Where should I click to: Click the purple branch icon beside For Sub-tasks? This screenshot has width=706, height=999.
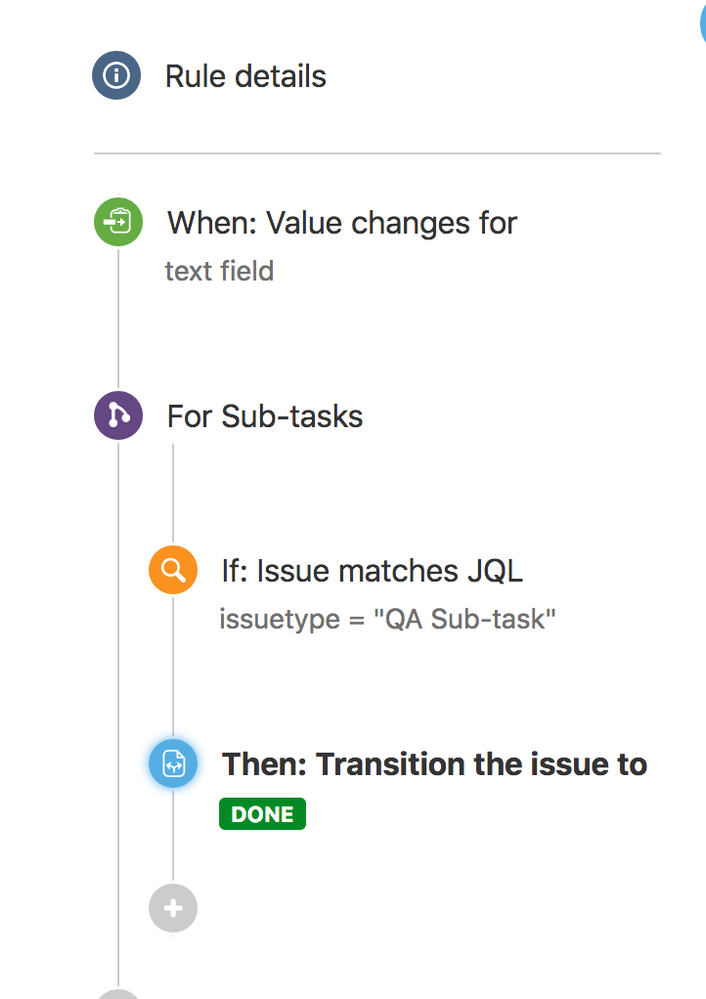[x=117, y=415]
